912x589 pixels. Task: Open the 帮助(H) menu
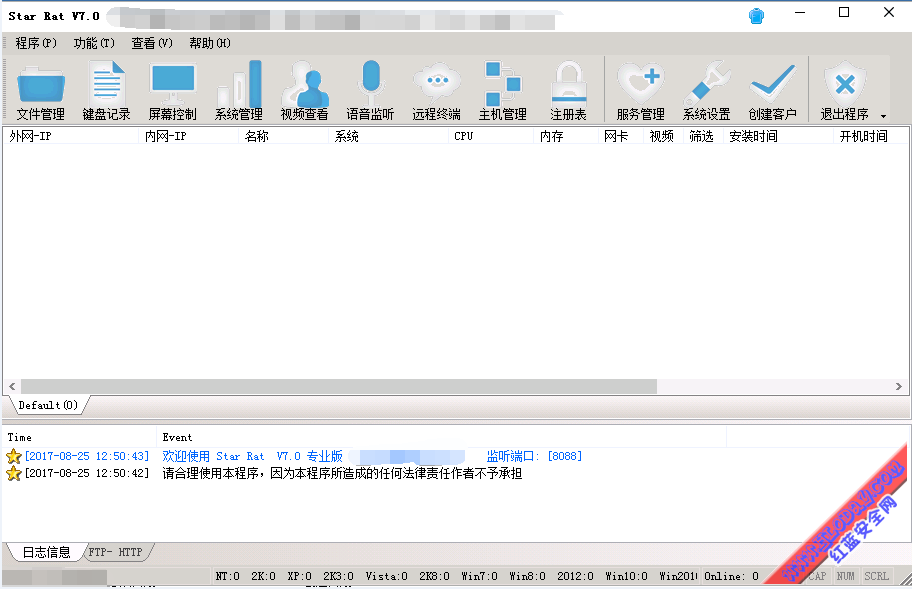point(210,43)
